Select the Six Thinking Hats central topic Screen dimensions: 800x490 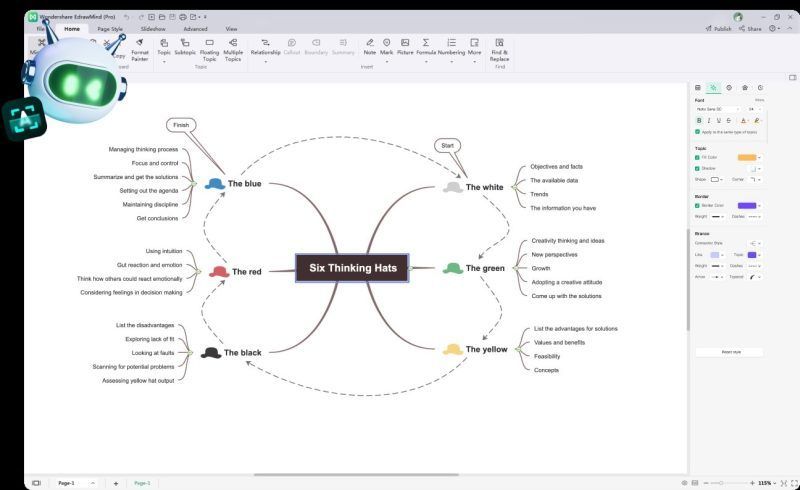coord(353,268)
